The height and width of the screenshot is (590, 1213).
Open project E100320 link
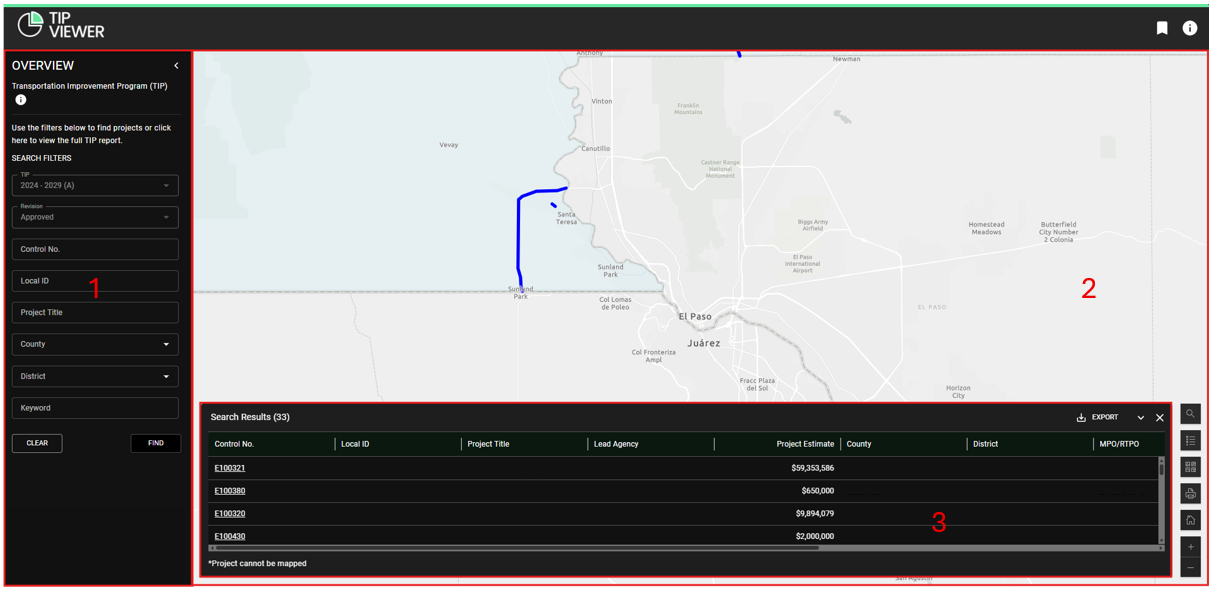(230, 514)
